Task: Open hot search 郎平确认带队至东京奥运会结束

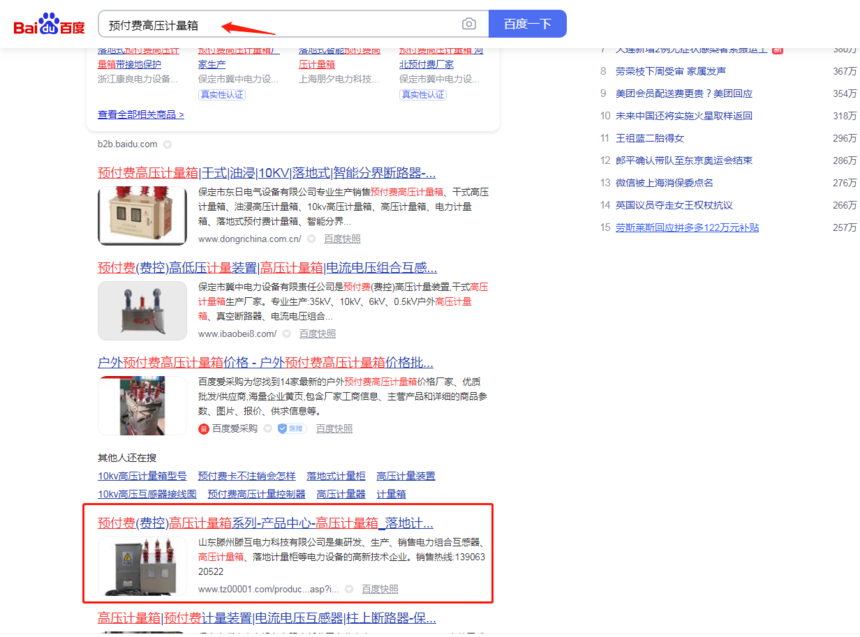Action: 684,161
